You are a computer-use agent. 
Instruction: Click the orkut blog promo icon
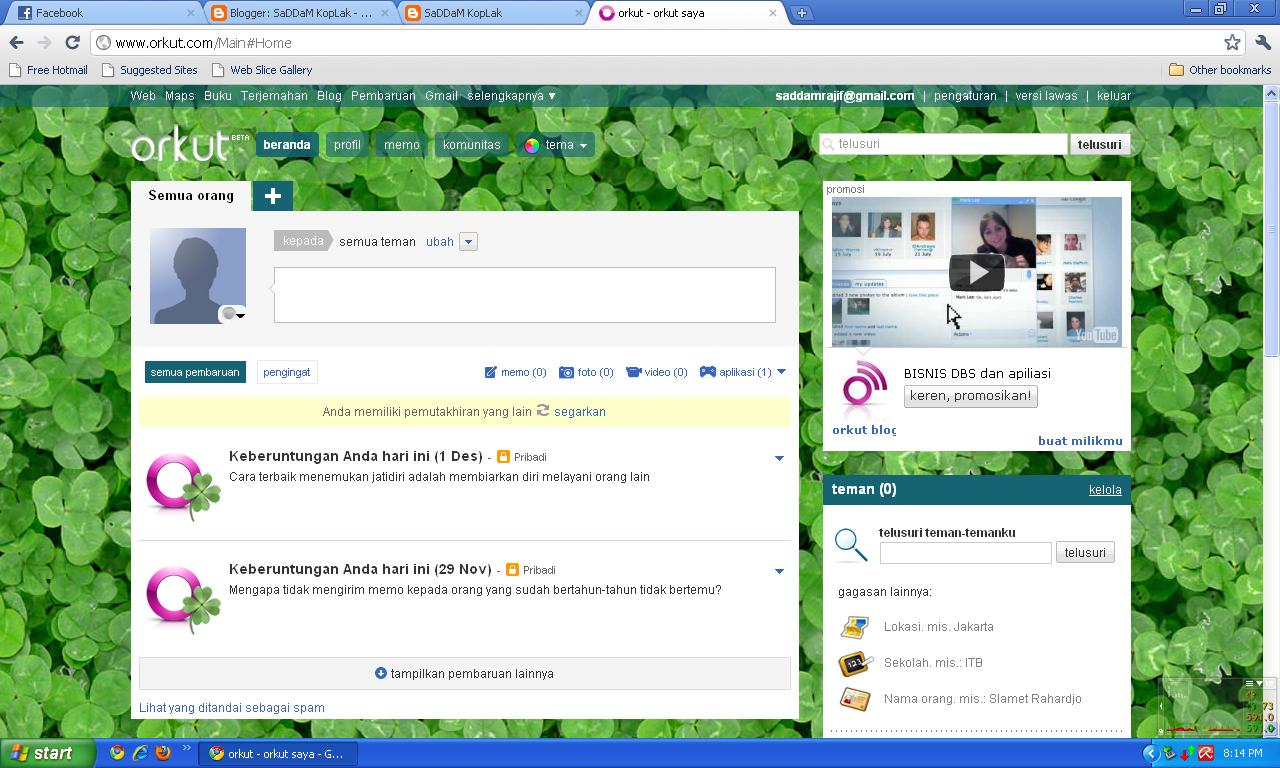pos(864,386)
